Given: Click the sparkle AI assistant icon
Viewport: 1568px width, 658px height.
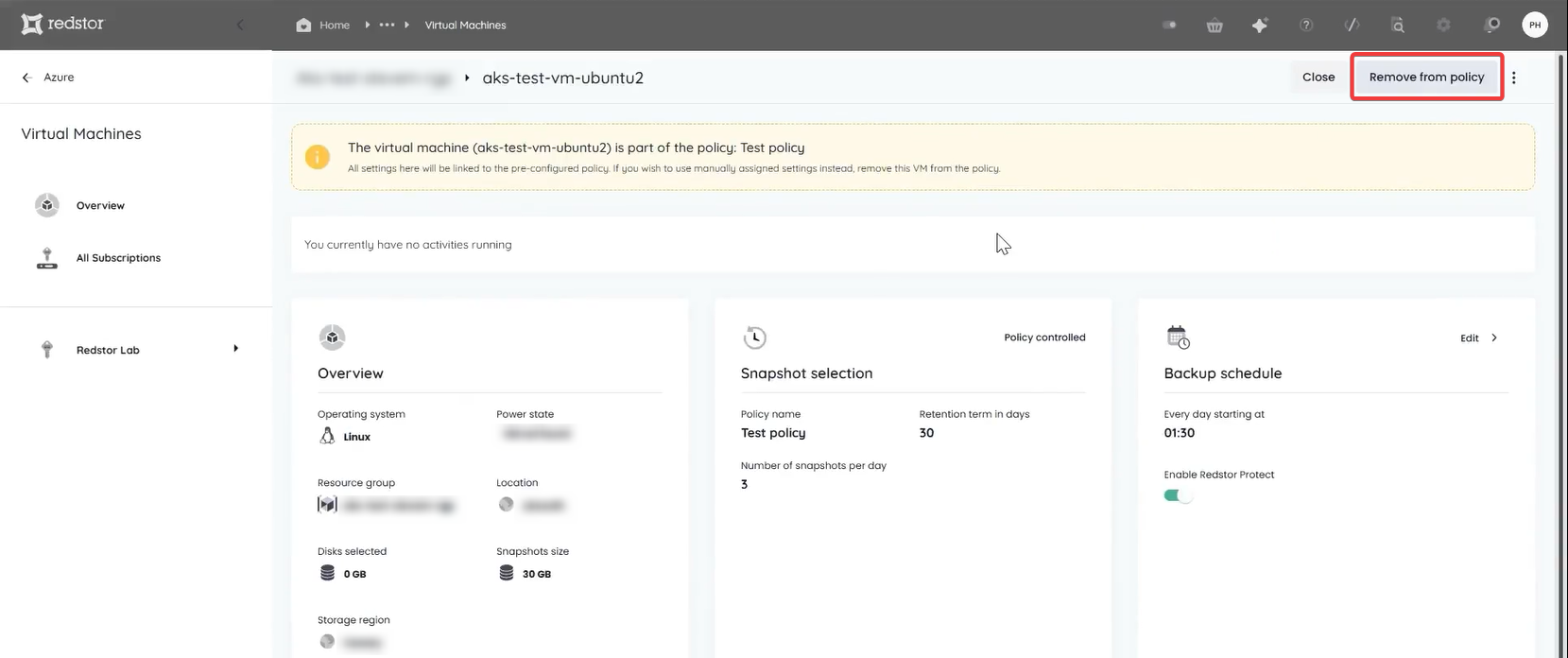Looking at the screenshot, I should [1260, 26].
